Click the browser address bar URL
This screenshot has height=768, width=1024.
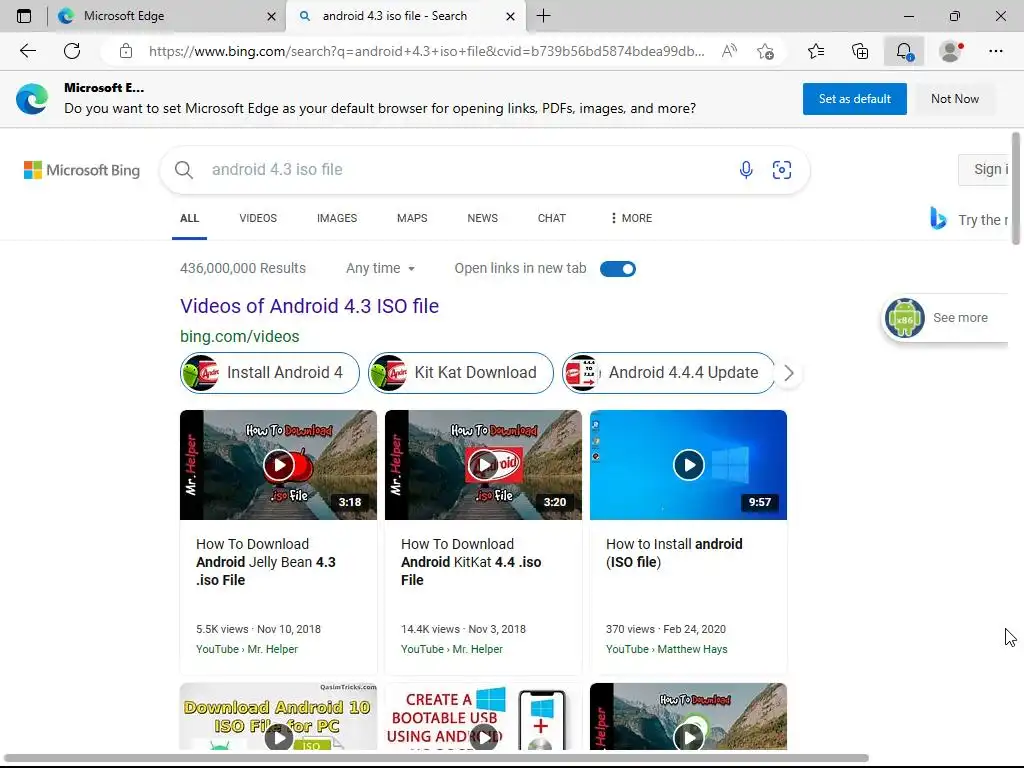click(x=426, y=51)
